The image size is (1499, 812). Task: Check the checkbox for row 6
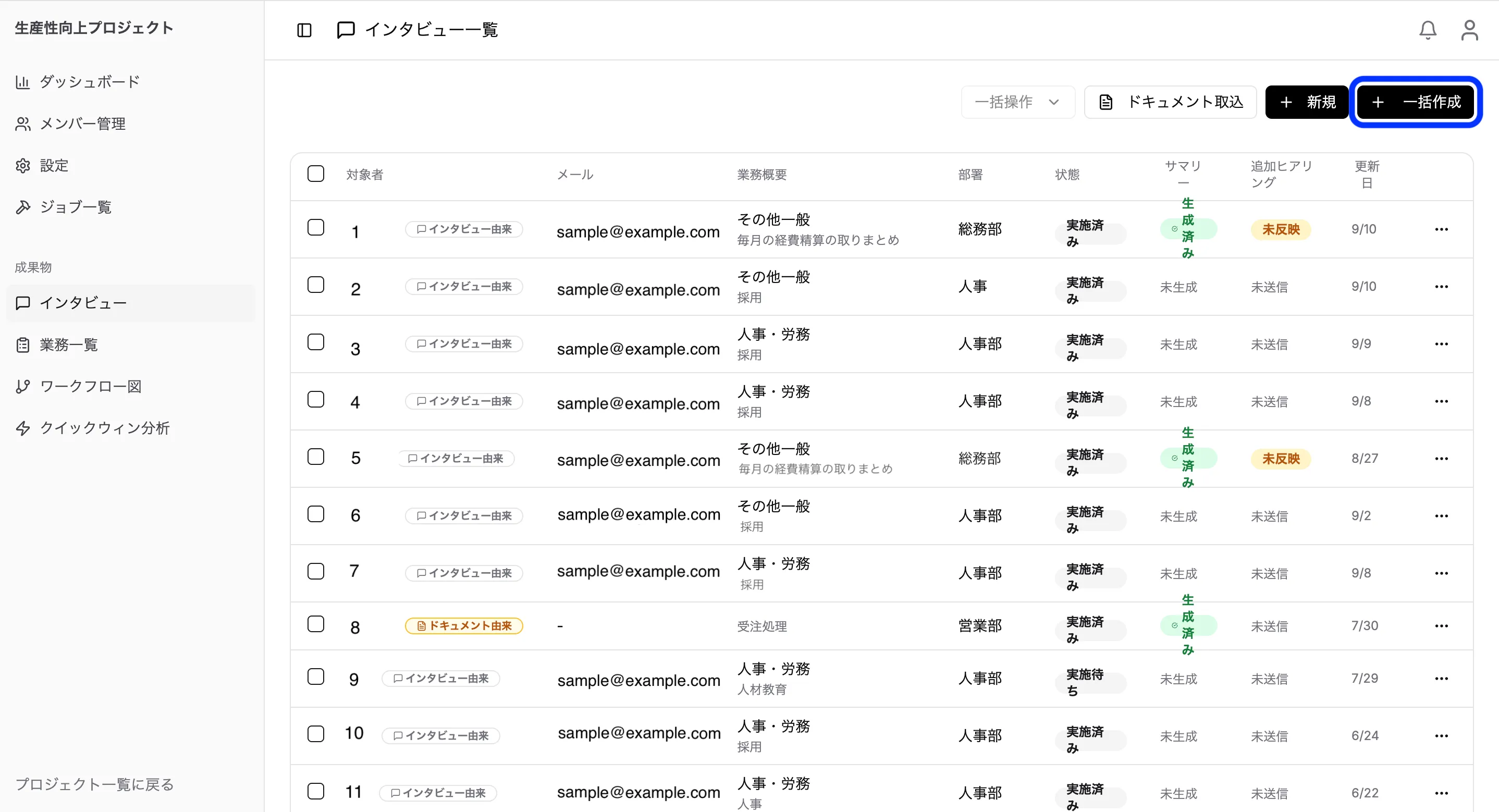point(315,514)
